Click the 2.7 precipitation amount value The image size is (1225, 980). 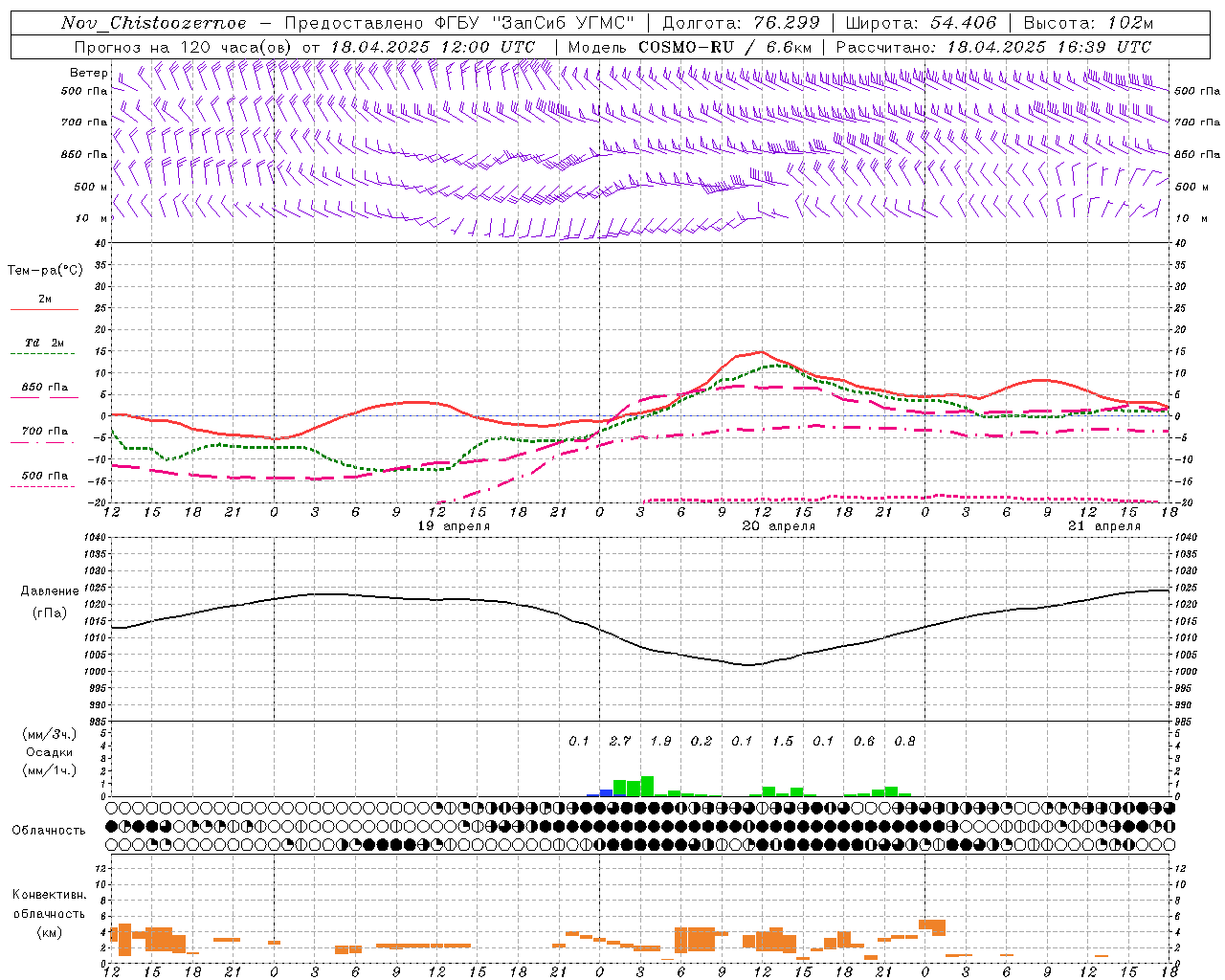[619, 741]
